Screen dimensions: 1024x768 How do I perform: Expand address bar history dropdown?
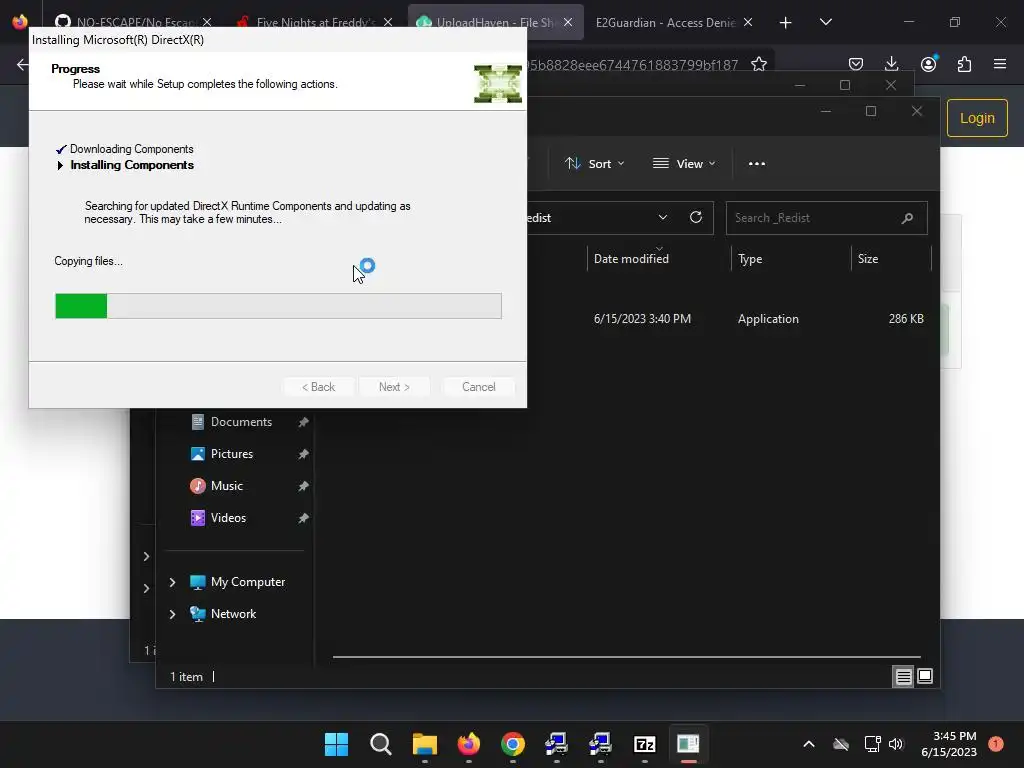coord(663,217)
